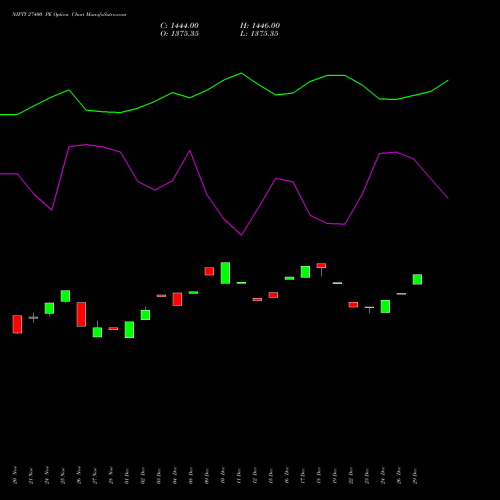The image size is (500, 500).
Task: Click the 23 Dec date label
Action: click(367, 475)
